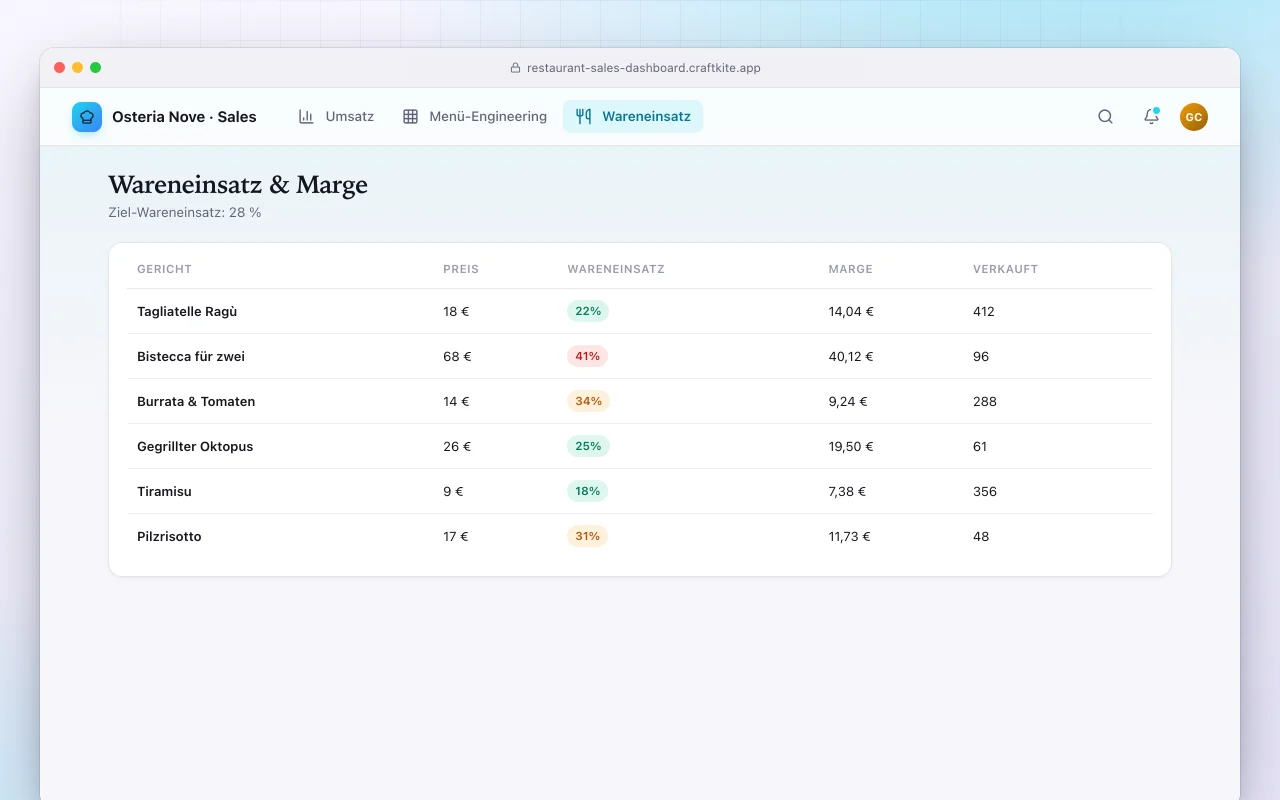Click the Wareneinsatz & Marge heading
Image resolution: width=1280 pixels, height=800 pixels.
[x=238, y=184]
